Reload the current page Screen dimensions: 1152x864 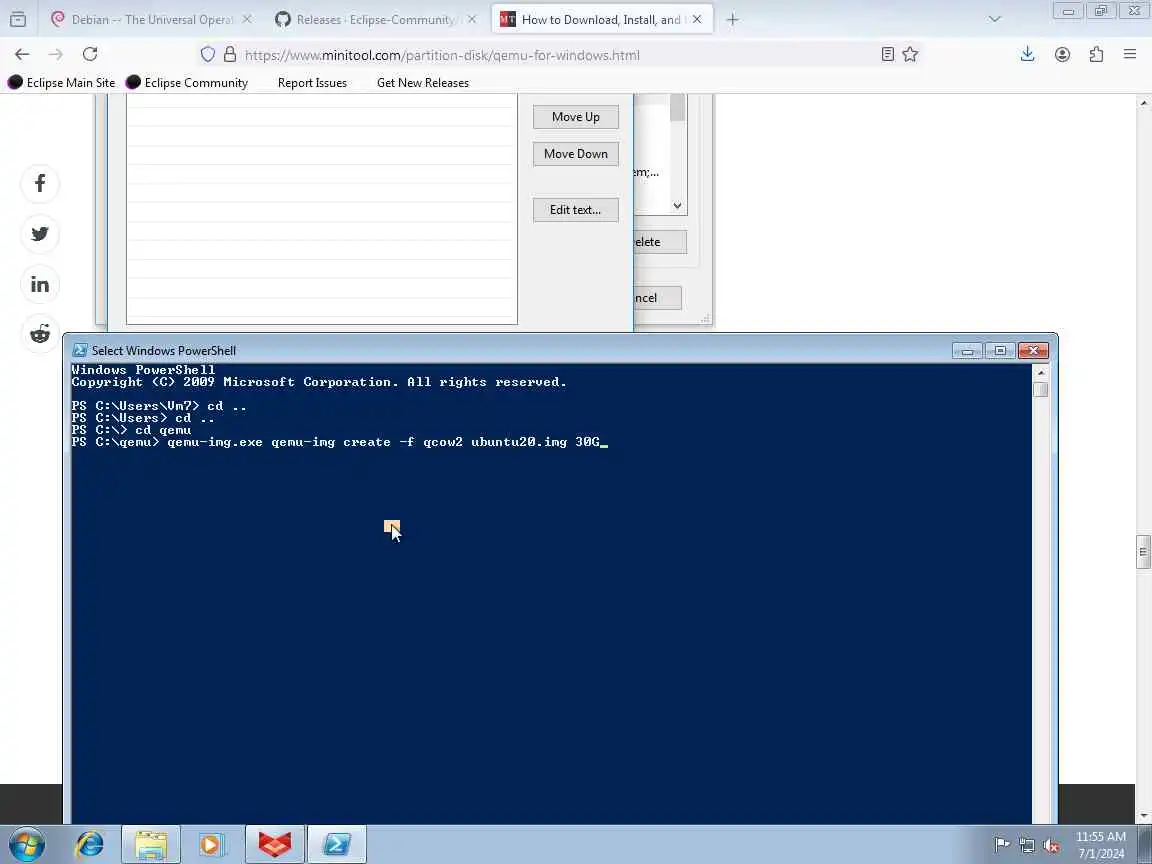point(90,54)
